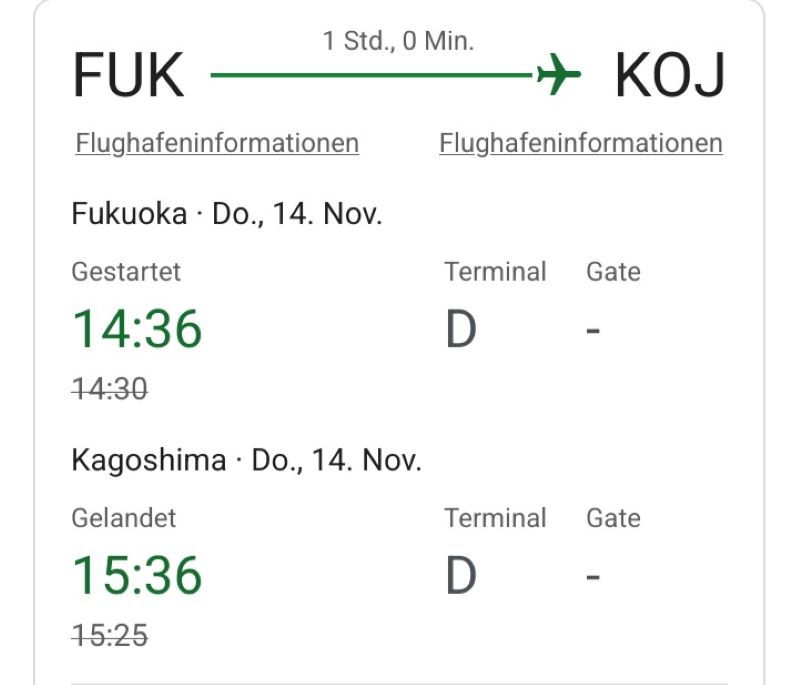This screenshot has height=685, width=799.
Task: Click the green flight progress line
Action: (372, 75)
